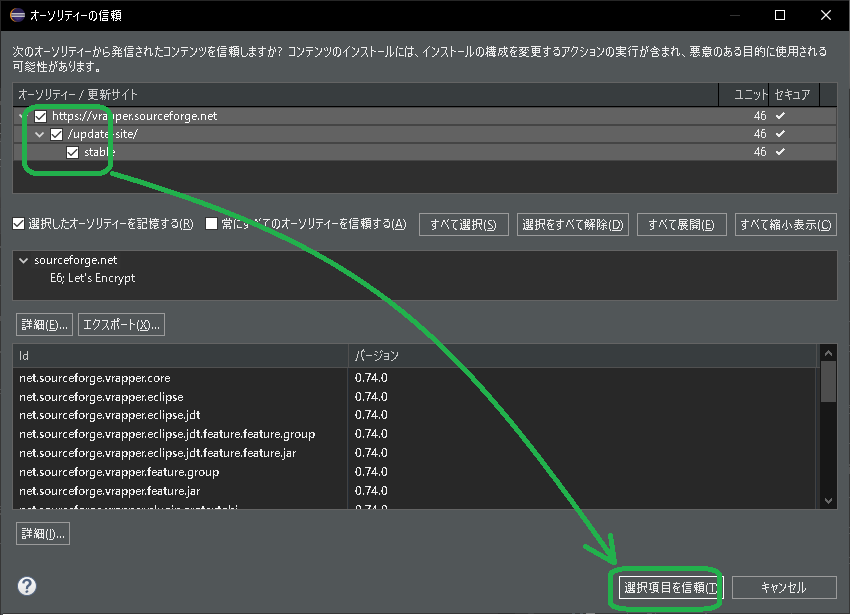Toggle the /update-site/ checkbox
850x615 pixels.
(x=56, y=134)
